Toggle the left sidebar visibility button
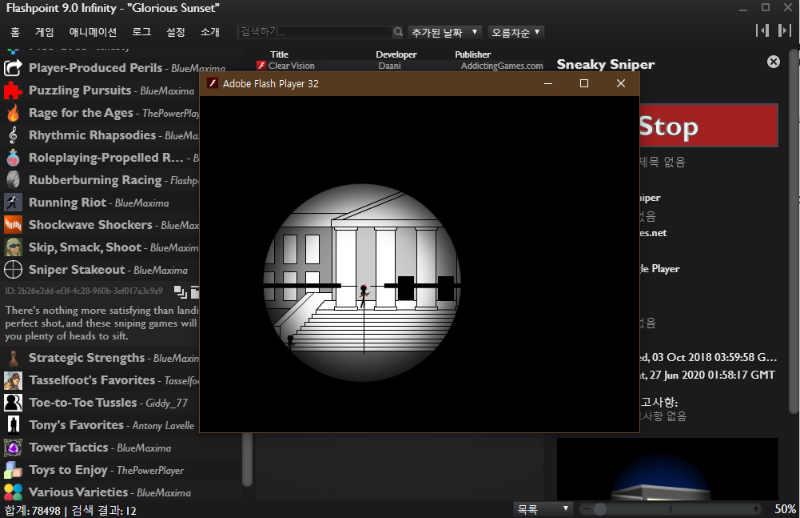 [x=761, y=31]
